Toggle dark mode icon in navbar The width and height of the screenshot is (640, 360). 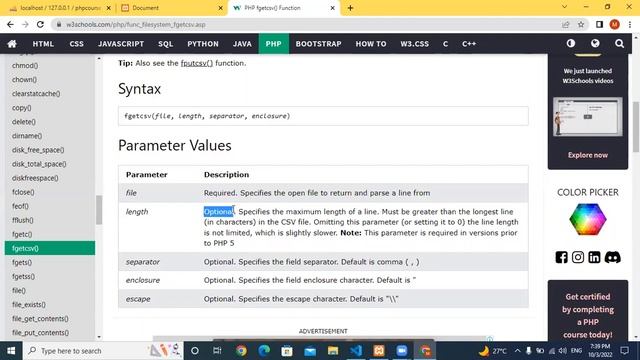(571, 43)
